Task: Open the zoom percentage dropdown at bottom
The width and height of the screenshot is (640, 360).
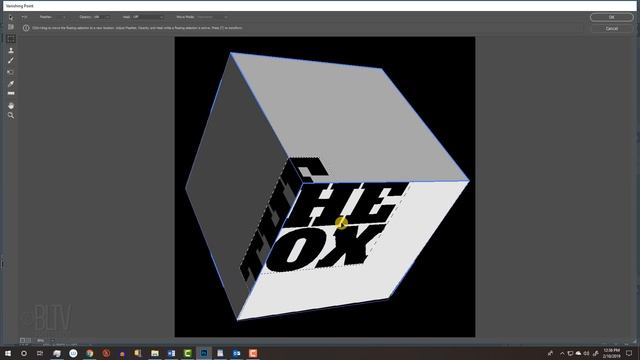Action: [x=52, y=340]
